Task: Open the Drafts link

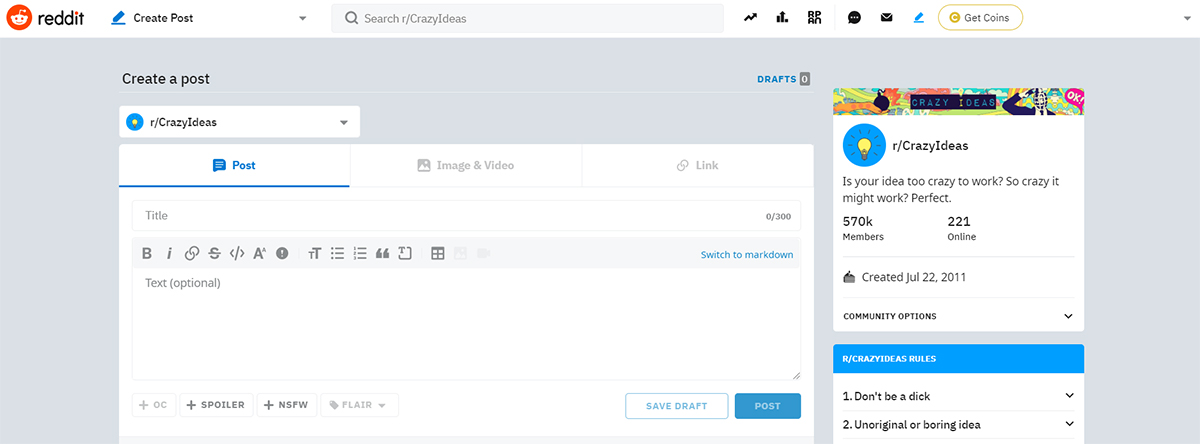Action: (783, 79)
